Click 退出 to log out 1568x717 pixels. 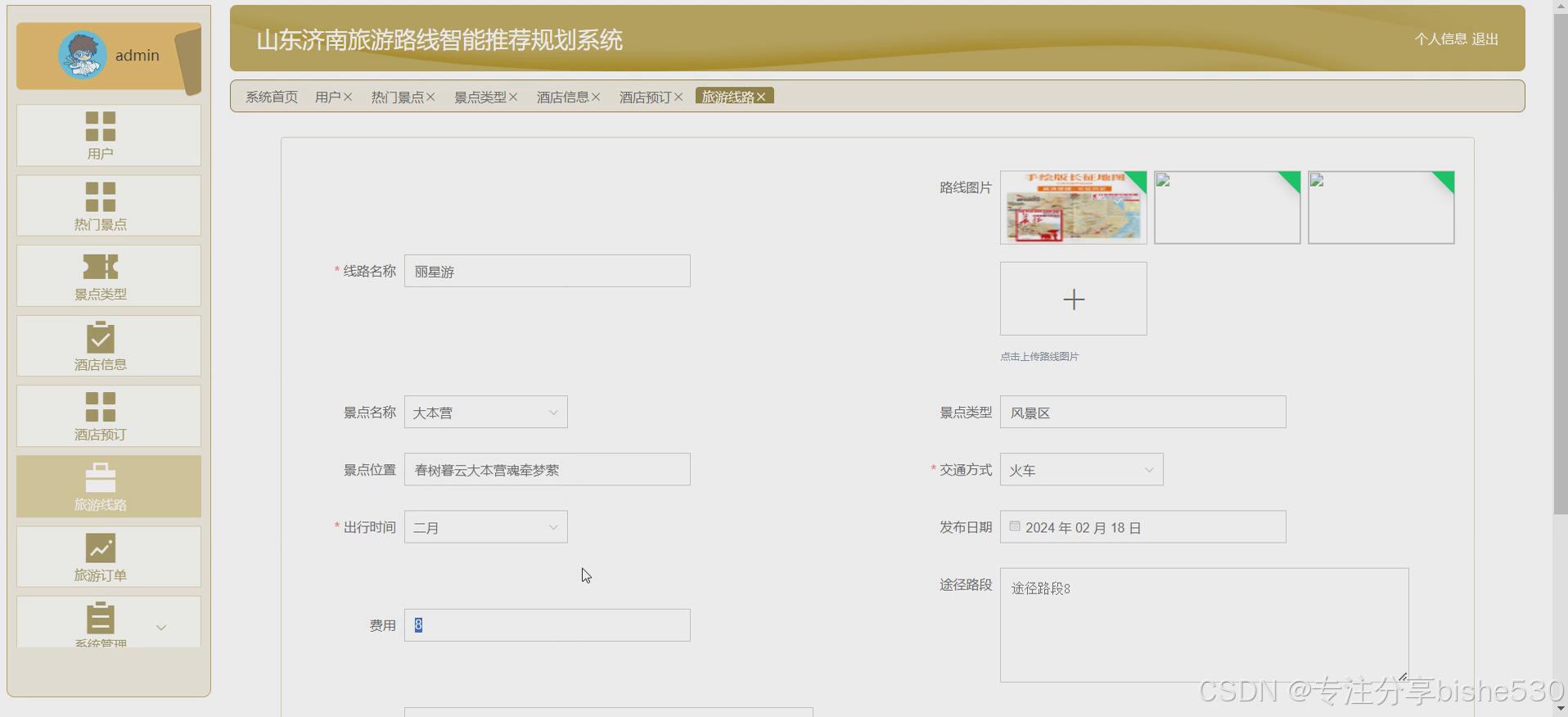(x=1485, y=38)
